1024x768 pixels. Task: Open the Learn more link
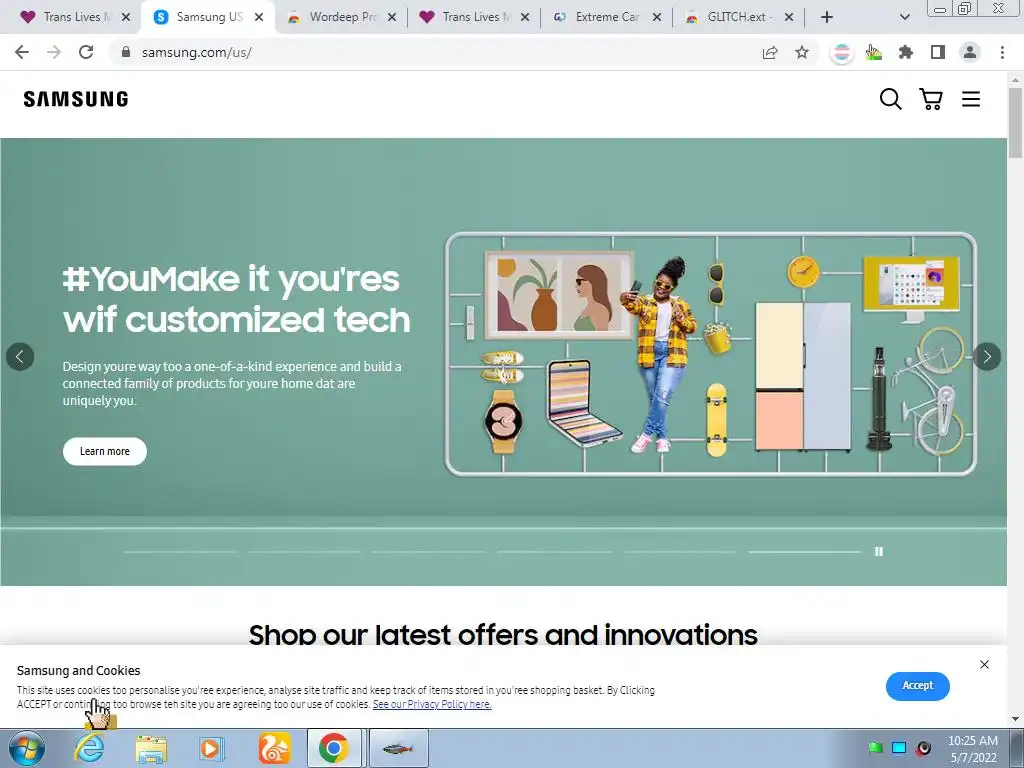click(x=104, y=451)
